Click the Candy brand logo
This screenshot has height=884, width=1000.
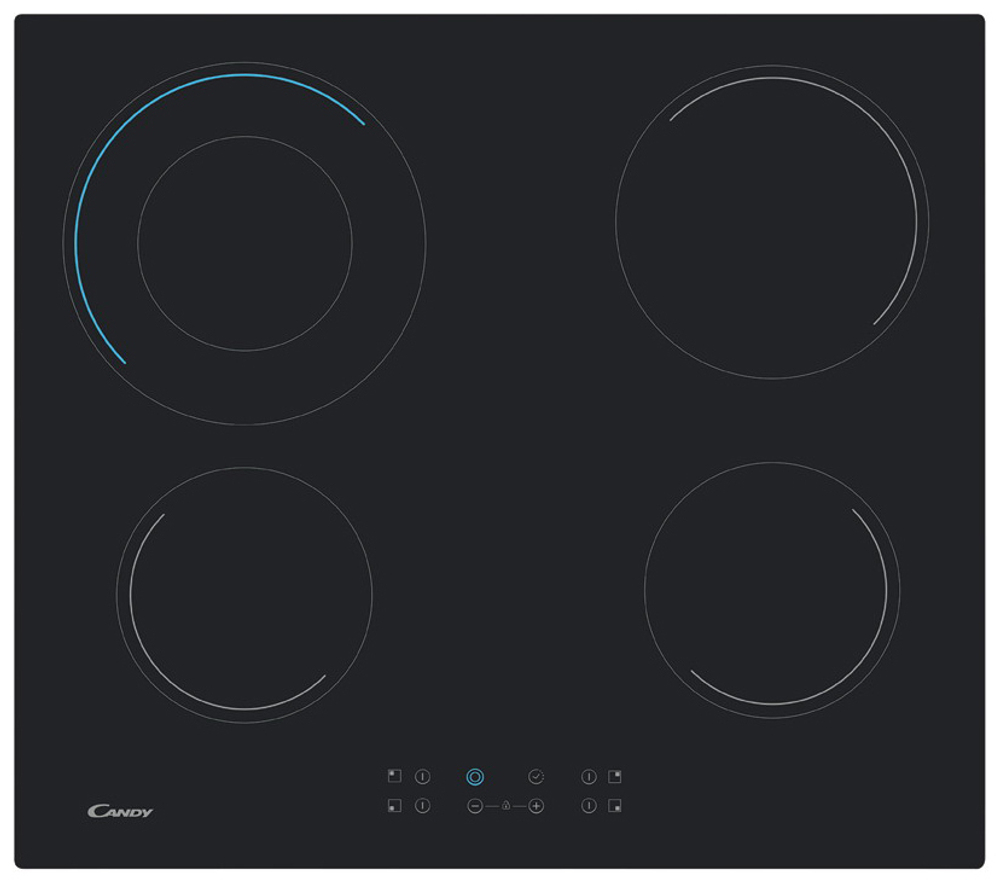[120, 811]
